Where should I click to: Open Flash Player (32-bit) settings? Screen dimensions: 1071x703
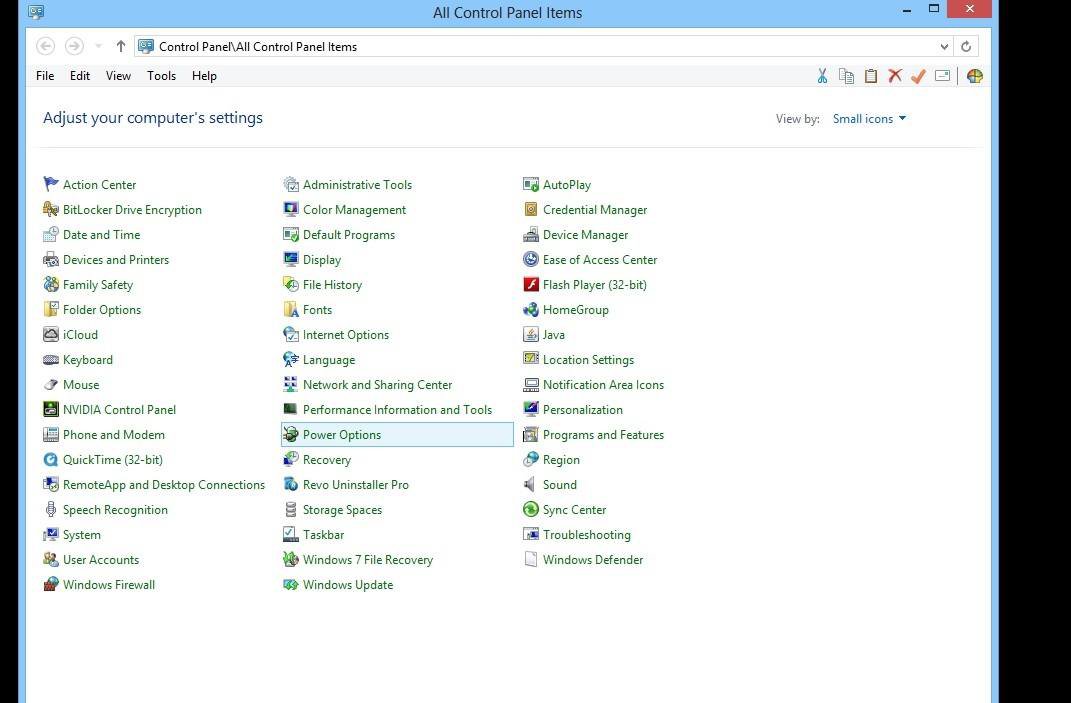point(595,284)
